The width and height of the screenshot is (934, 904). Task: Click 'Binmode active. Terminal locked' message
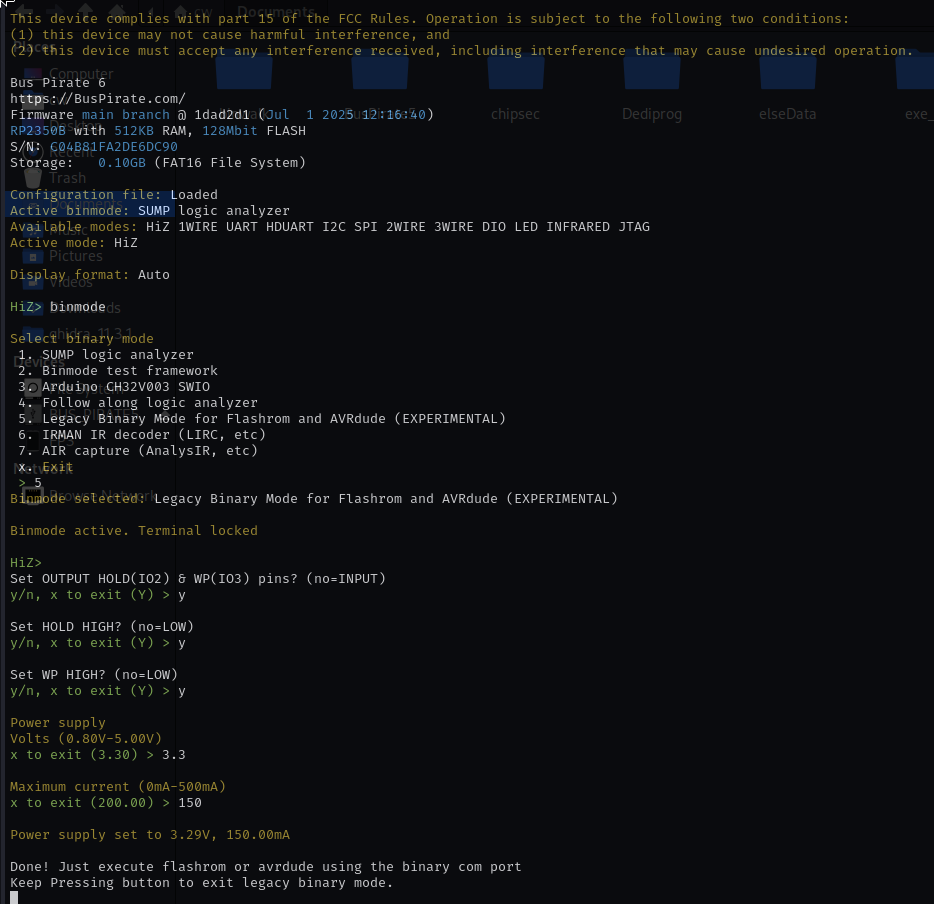coord(134,531)
